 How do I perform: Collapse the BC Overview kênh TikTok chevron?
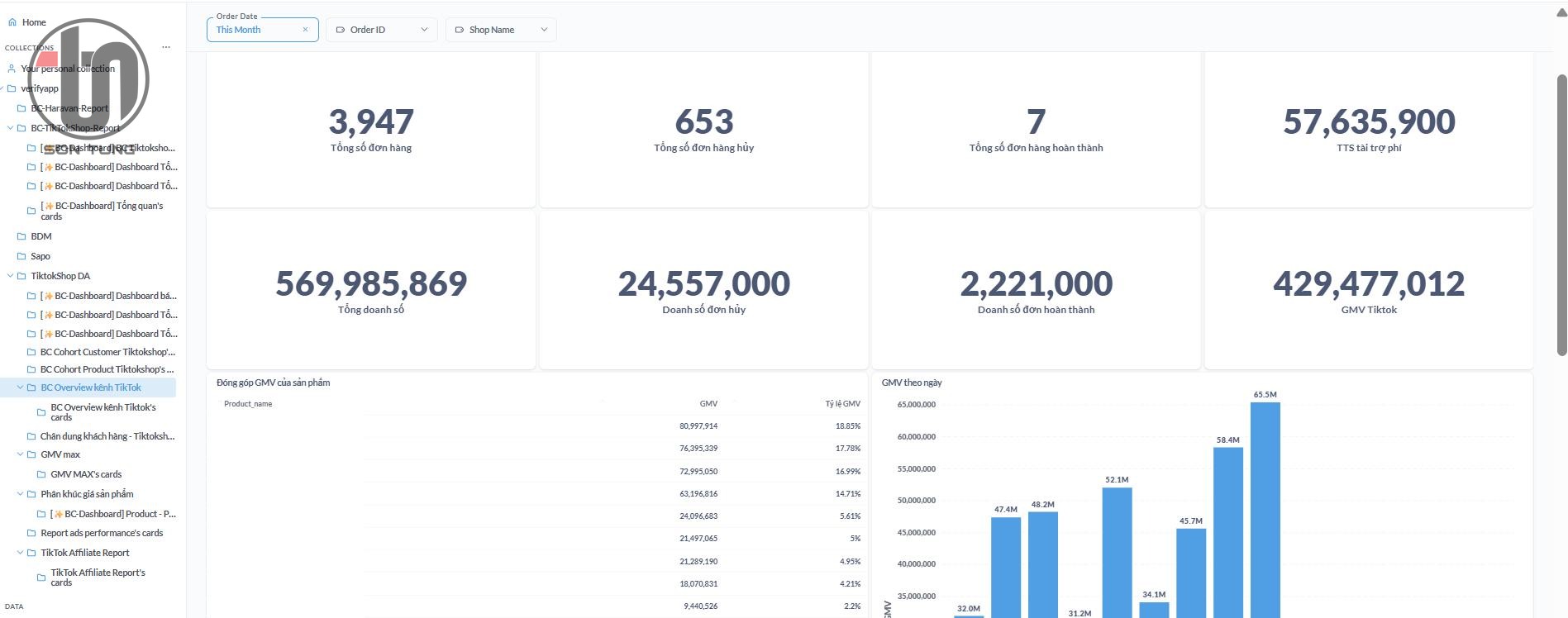click(20, 387)
